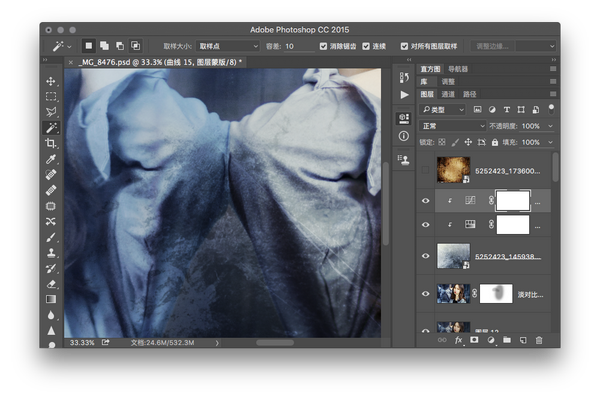Click the Refine Edge button

(492, 46)
